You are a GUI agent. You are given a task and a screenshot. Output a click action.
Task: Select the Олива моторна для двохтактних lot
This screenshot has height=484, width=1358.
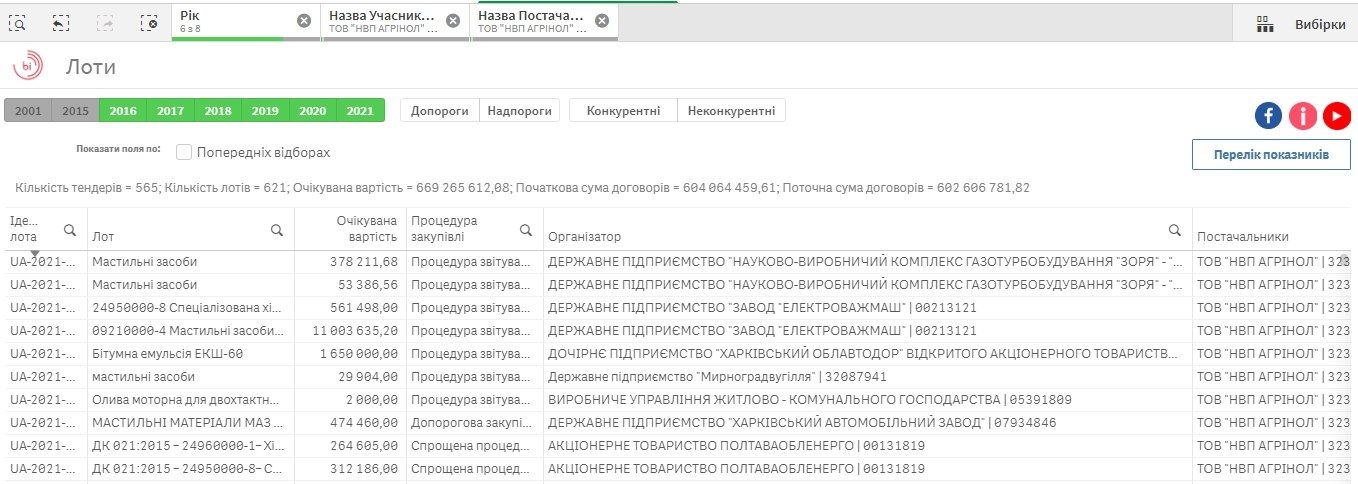pos(191,400)
